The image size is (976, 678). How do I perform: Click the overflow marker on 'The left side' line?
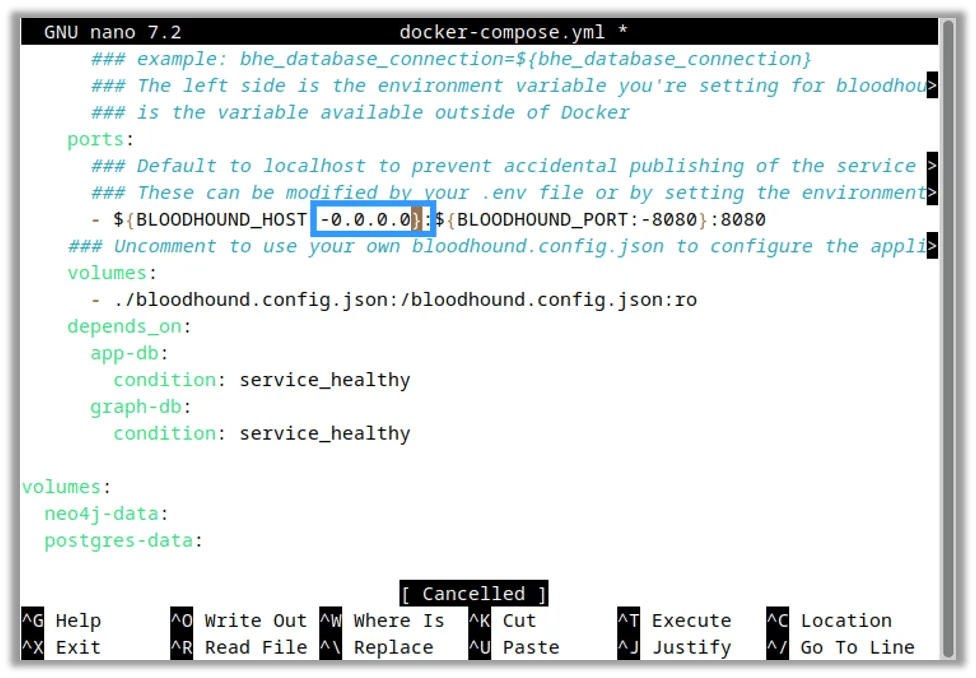[932, 85]
